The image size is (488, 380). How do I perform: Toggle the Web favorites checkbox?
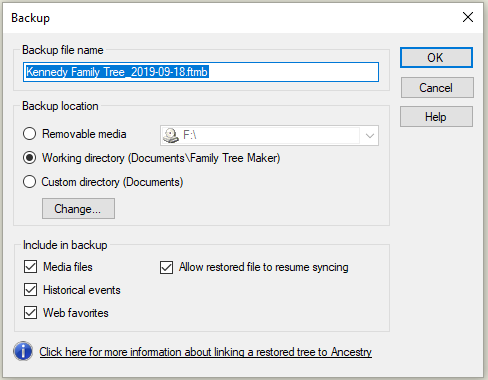(x=30, y=313)
